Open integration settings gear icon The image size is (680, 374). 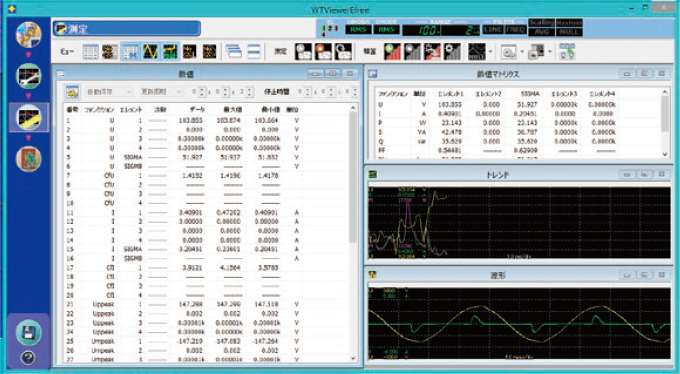tap(452, 52)
